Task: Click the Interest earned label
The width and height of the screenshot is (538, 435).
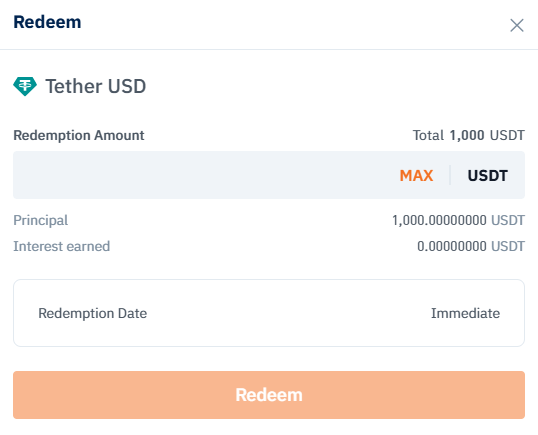Action: click(x=61, y=246)
